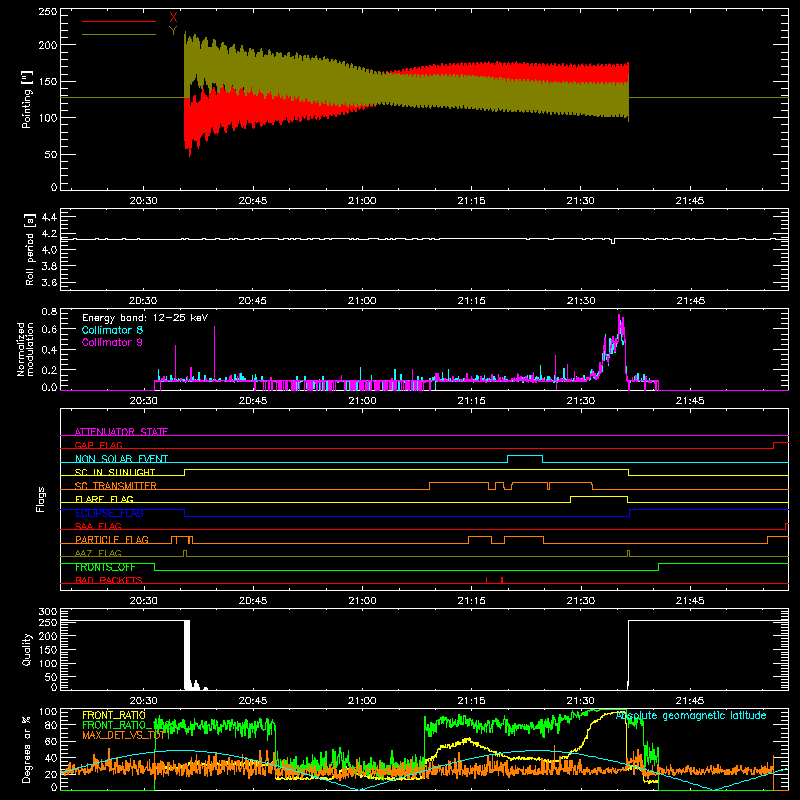Select the GAP_FLAG label

(x=98, y=445)
